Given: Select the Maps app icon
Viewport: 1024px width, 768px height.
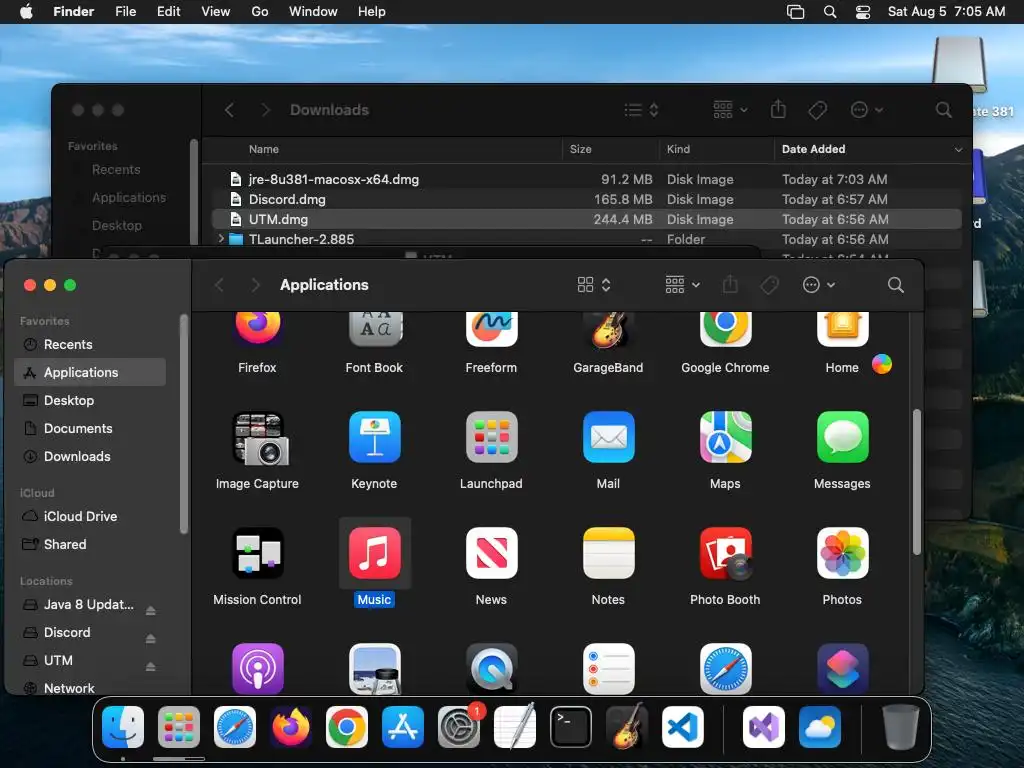Looking at the screenshot, I should [725, 437].
